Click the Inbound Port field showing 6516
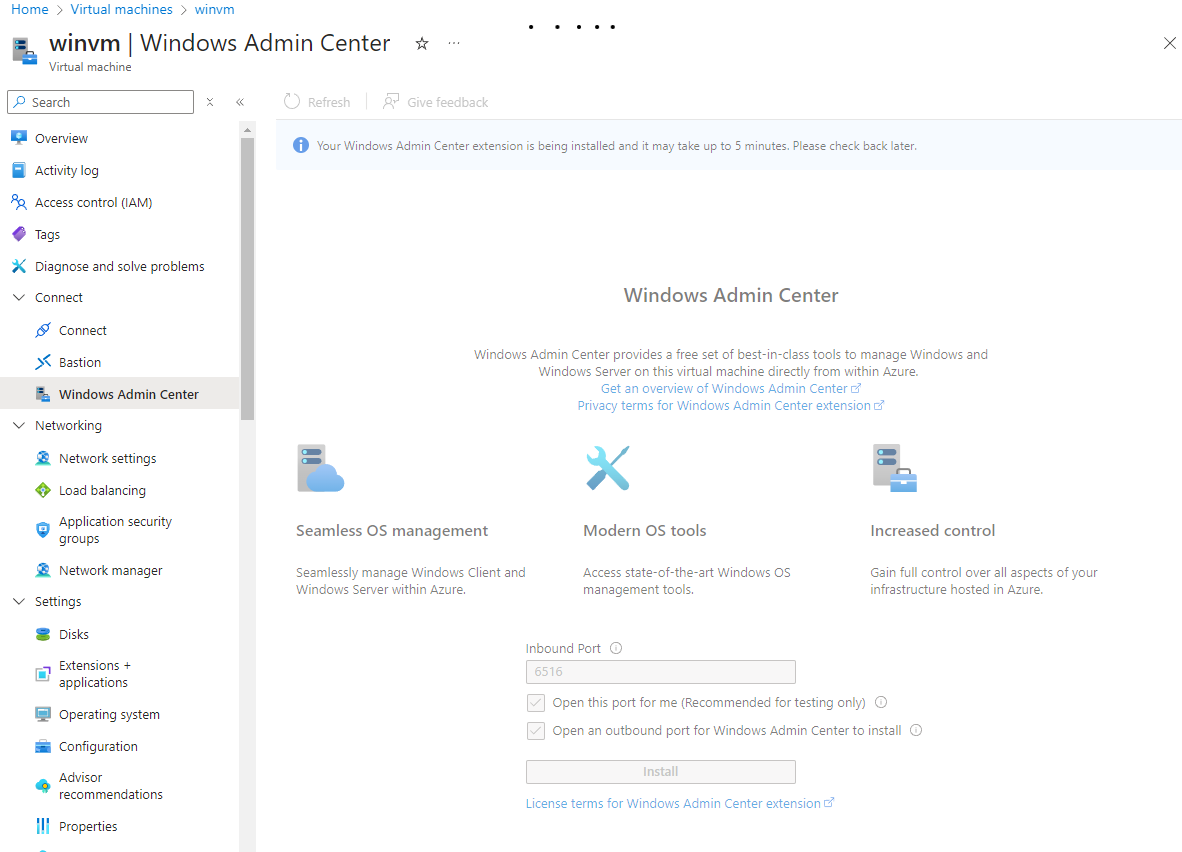Screen dimensions: 1182x852 pyautogui.click(x=660, y=672)
